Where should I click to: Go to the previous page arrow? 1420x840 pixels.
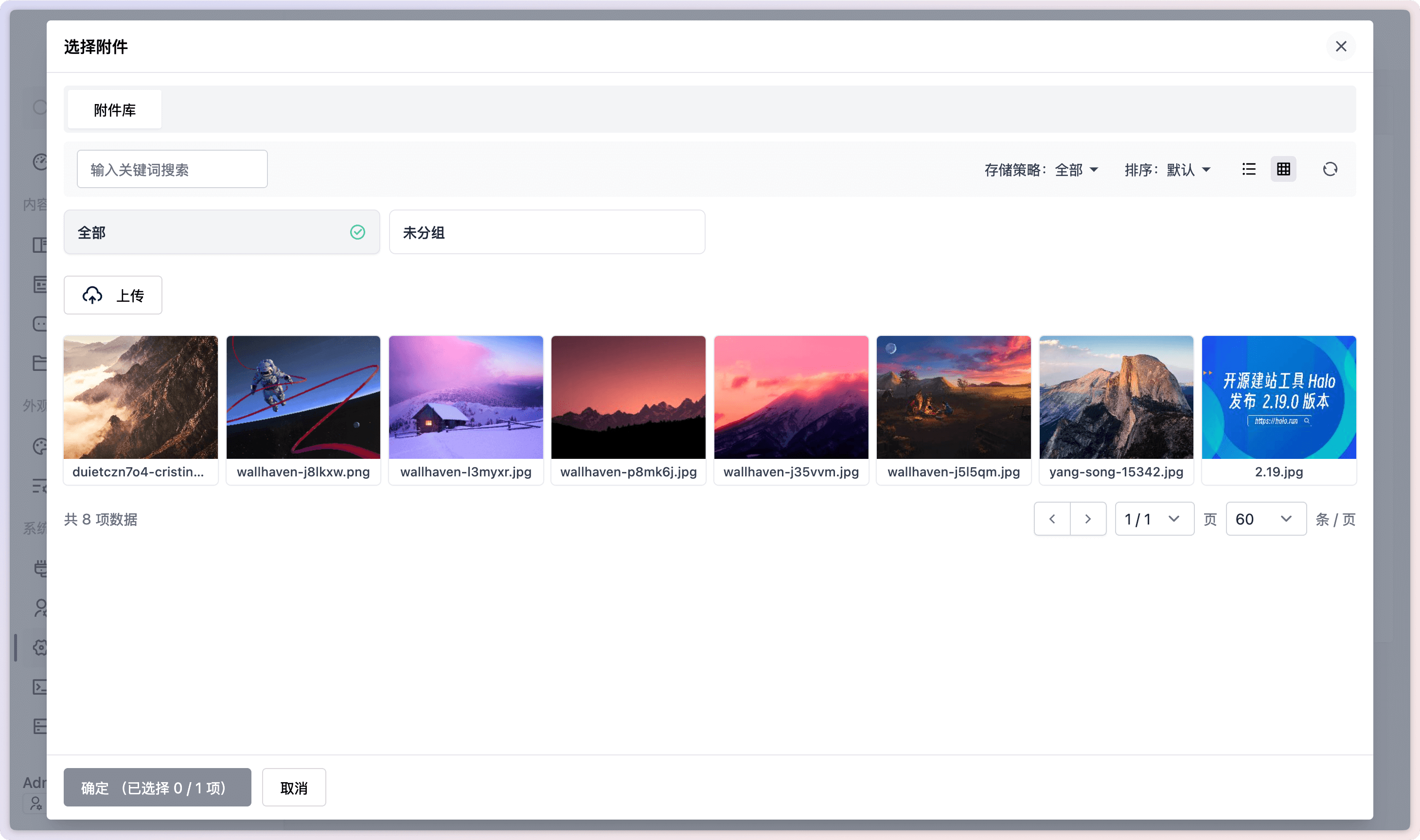[x=1051, y=519]
